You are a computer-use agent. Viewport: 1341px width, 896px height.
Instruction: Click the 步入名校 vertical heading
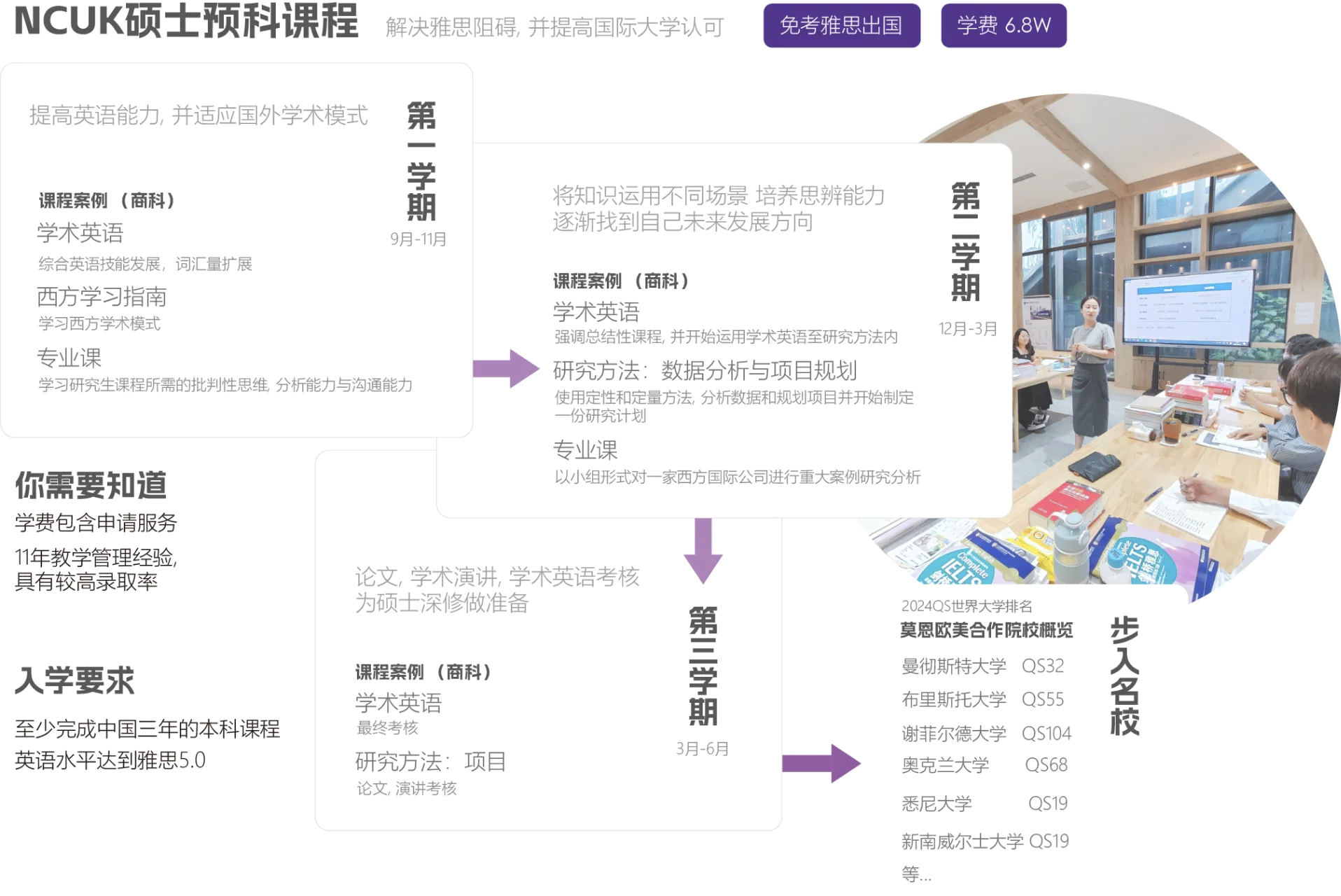1124,675
